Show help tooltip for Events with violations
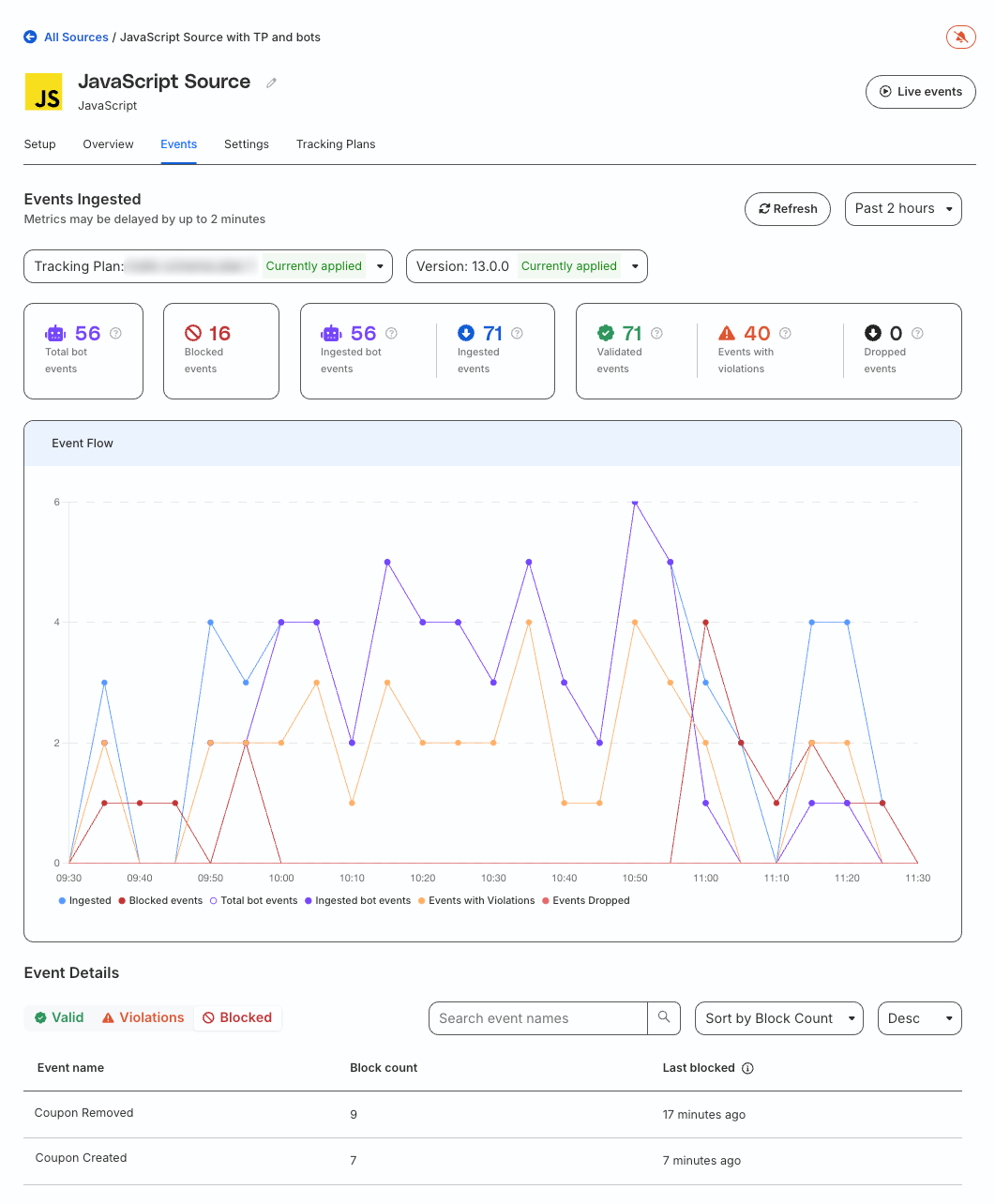Viewport: 995px width, 1204px height. click(x=785, y=333)
